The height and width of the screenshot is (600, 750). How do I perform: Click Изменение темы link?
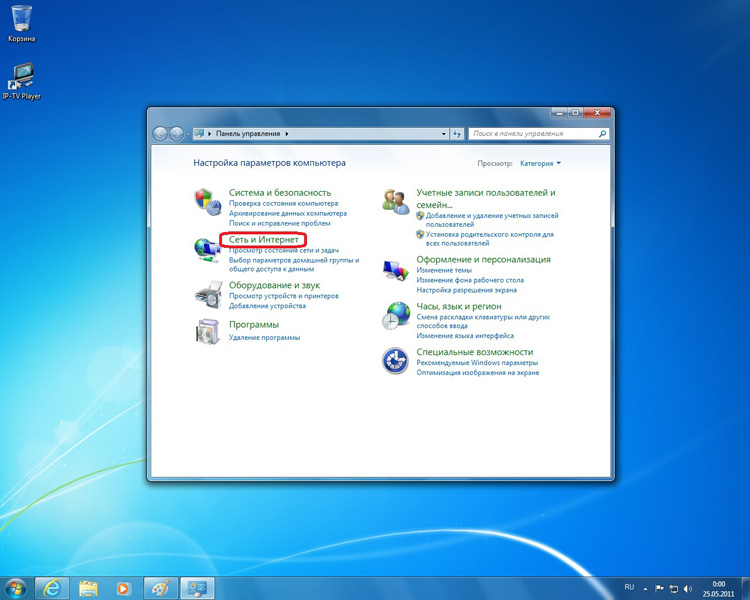(444, 270)
